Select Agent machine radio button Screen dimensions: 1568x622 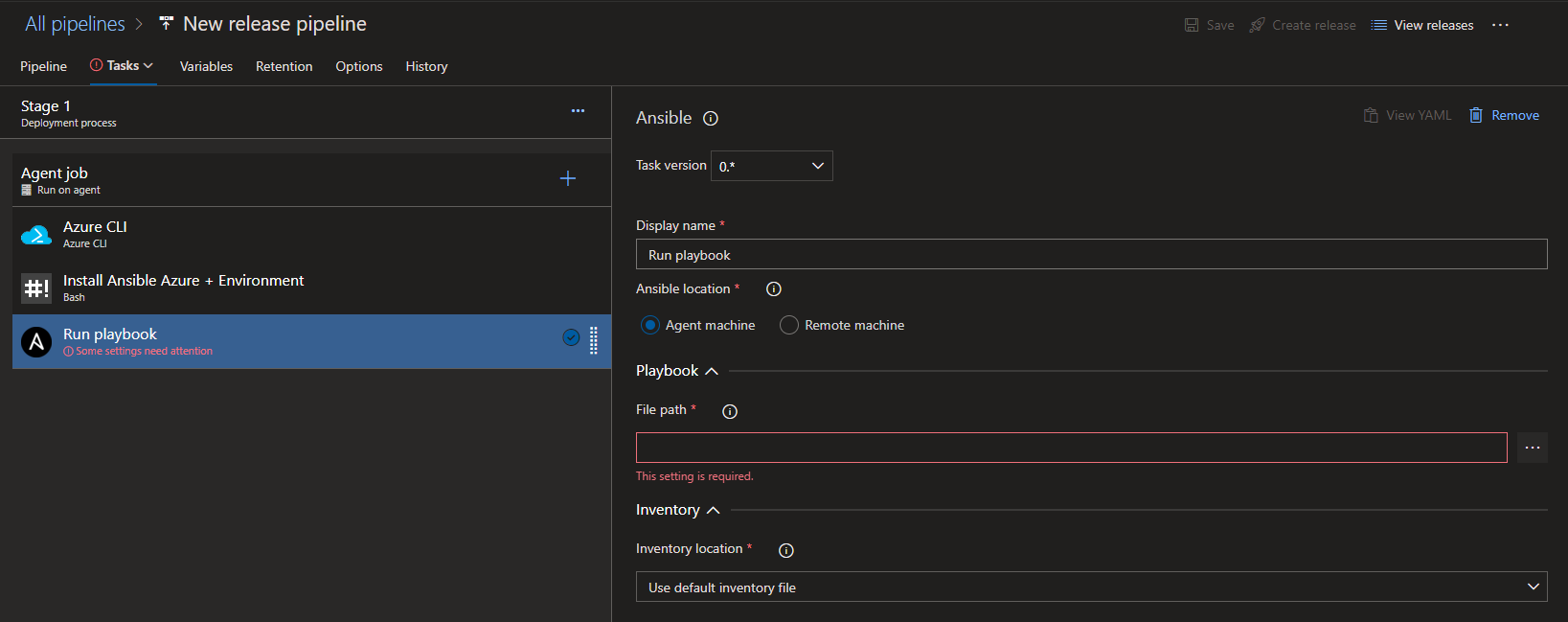point(650,326)
